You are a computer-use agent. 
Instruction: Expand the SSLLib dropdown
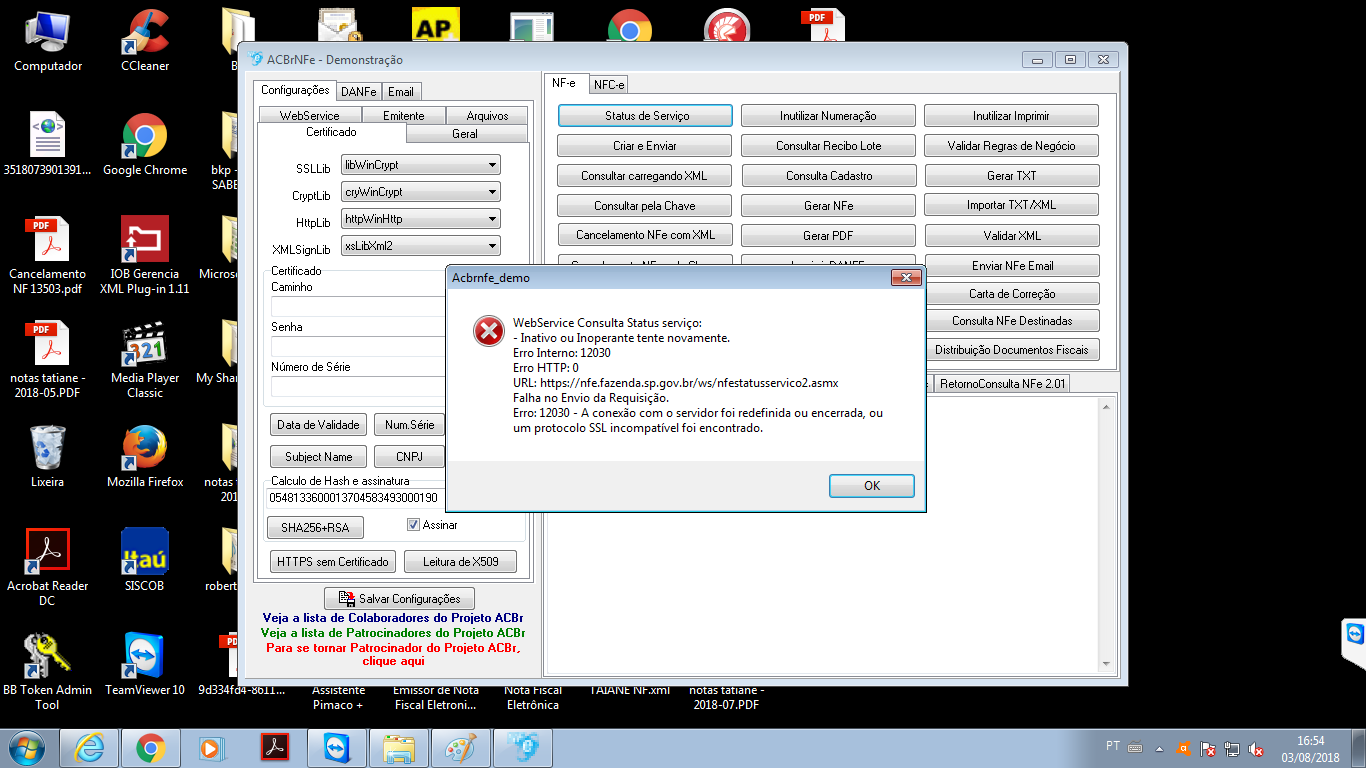tap(420, 165)
